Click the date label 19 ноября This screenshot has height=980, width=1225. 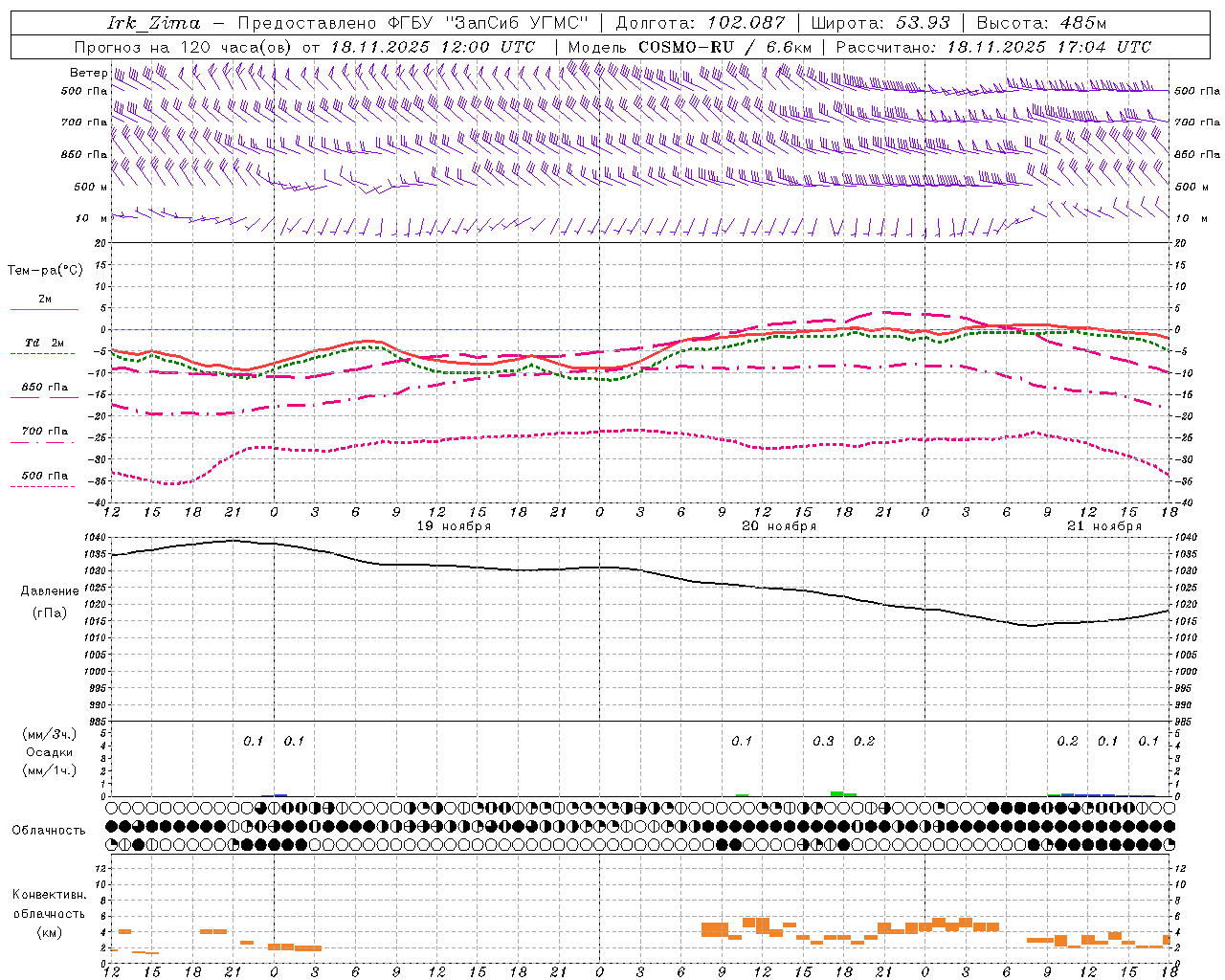tap(454, 526)
